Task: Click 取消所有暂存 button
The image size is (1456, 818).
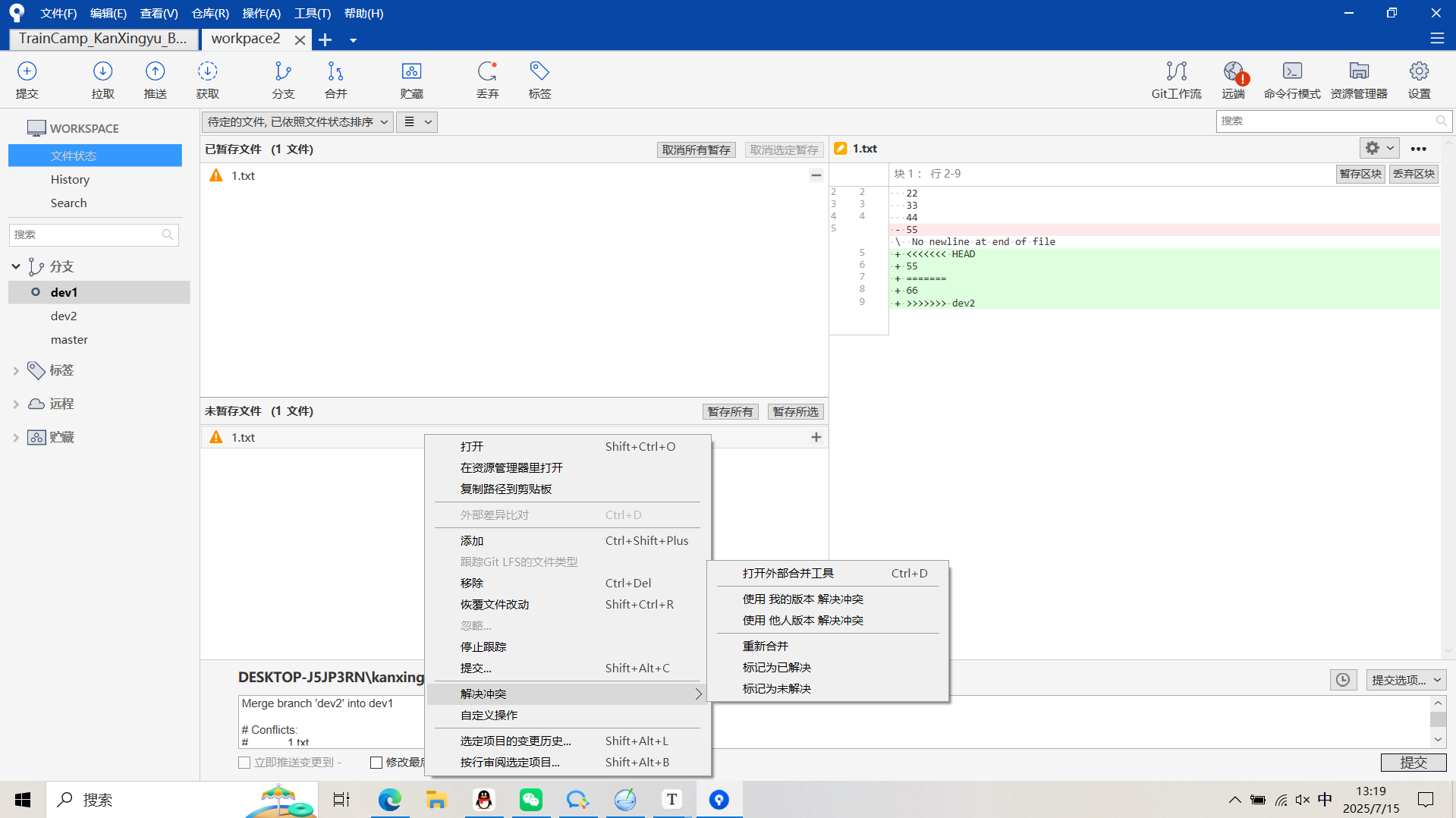Action: [x=696, y=149]
